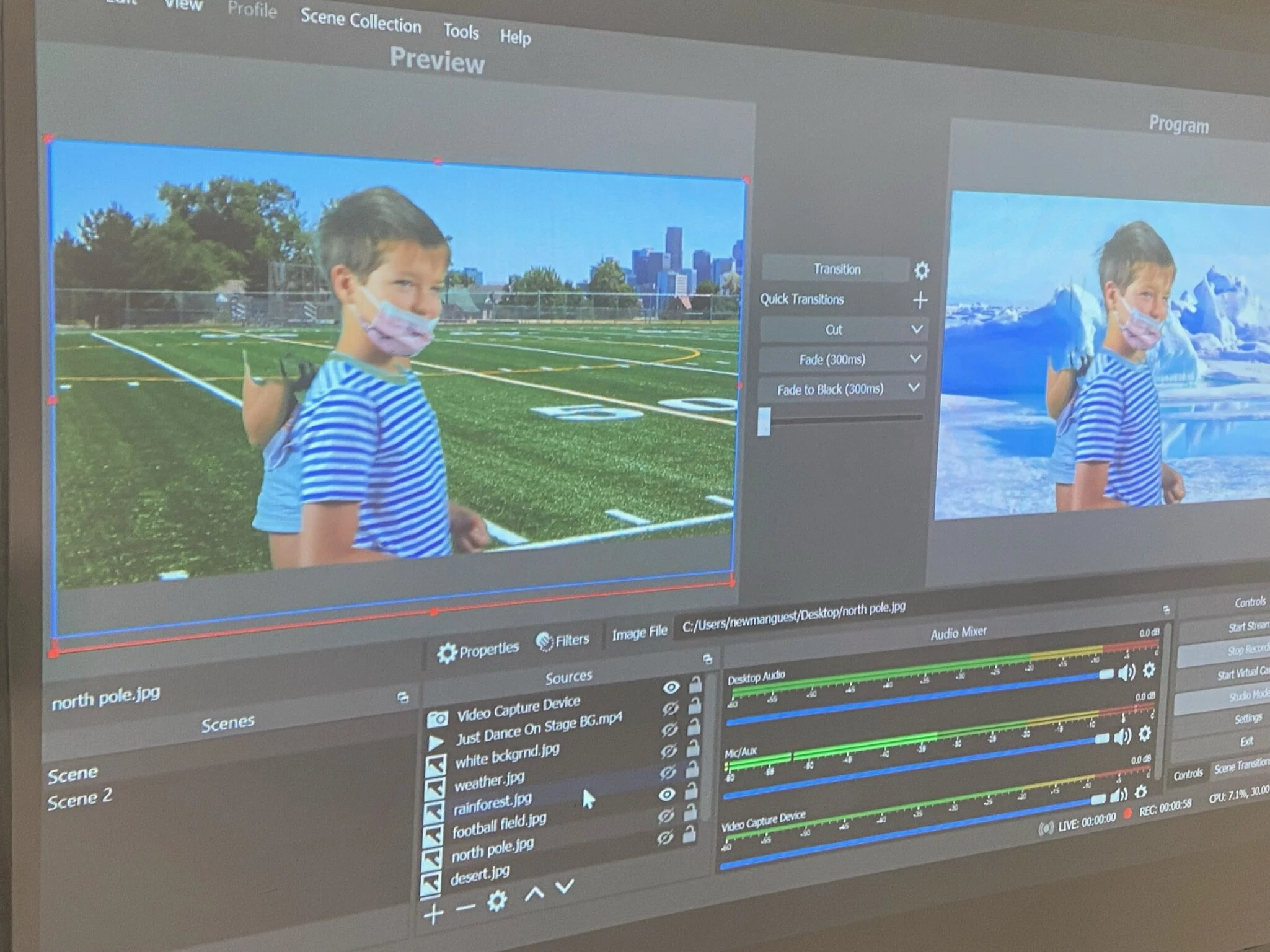Expand Fade to Black (300ms) dropdown
This screenshot has width=1270, height=952.
coord(914,388)
